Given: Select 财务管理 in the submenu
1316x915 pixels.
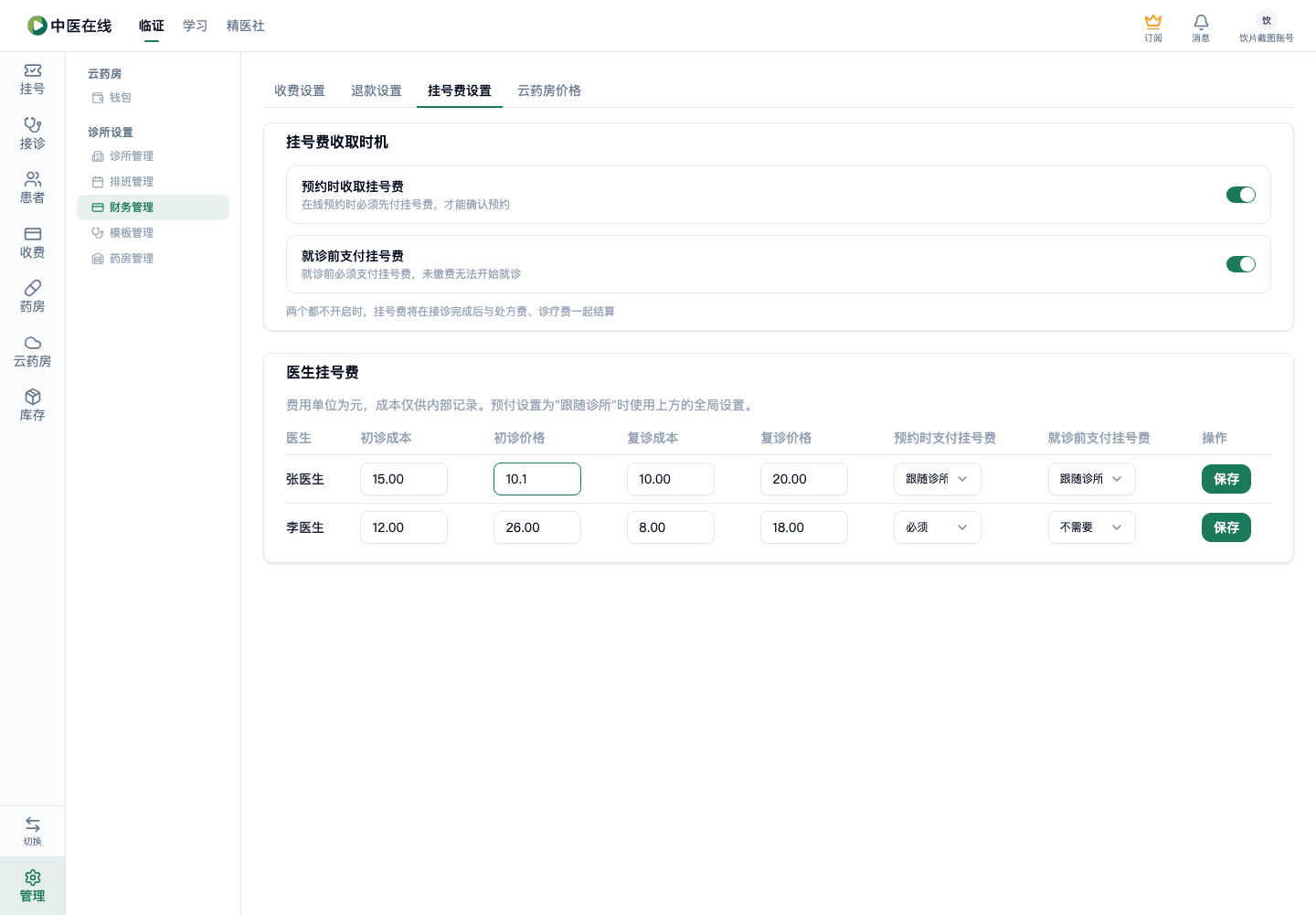Looking at the screenshot, I should (153, 207).
